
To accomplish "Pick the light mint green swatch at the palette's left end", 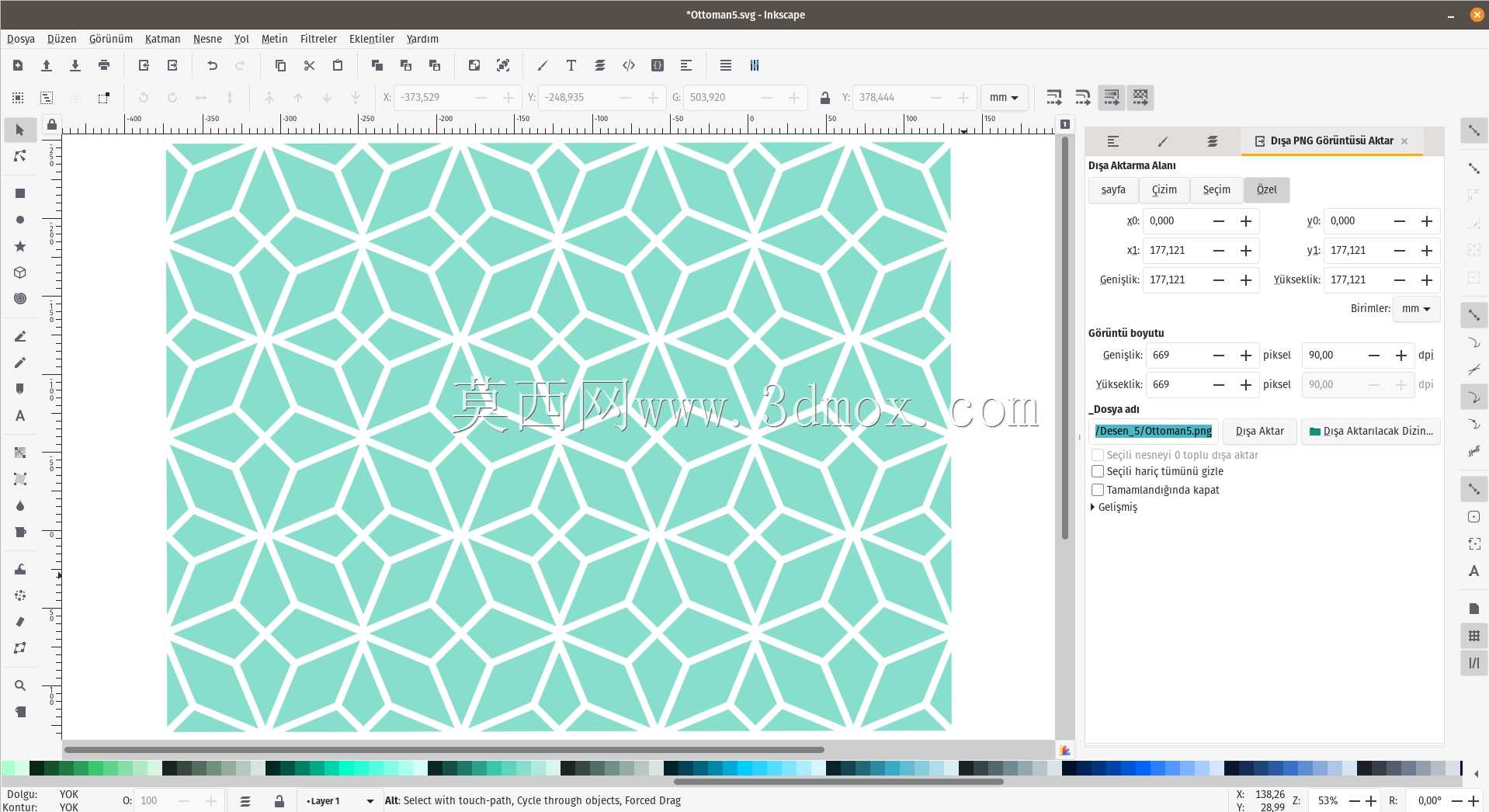I will pos(8,768).
